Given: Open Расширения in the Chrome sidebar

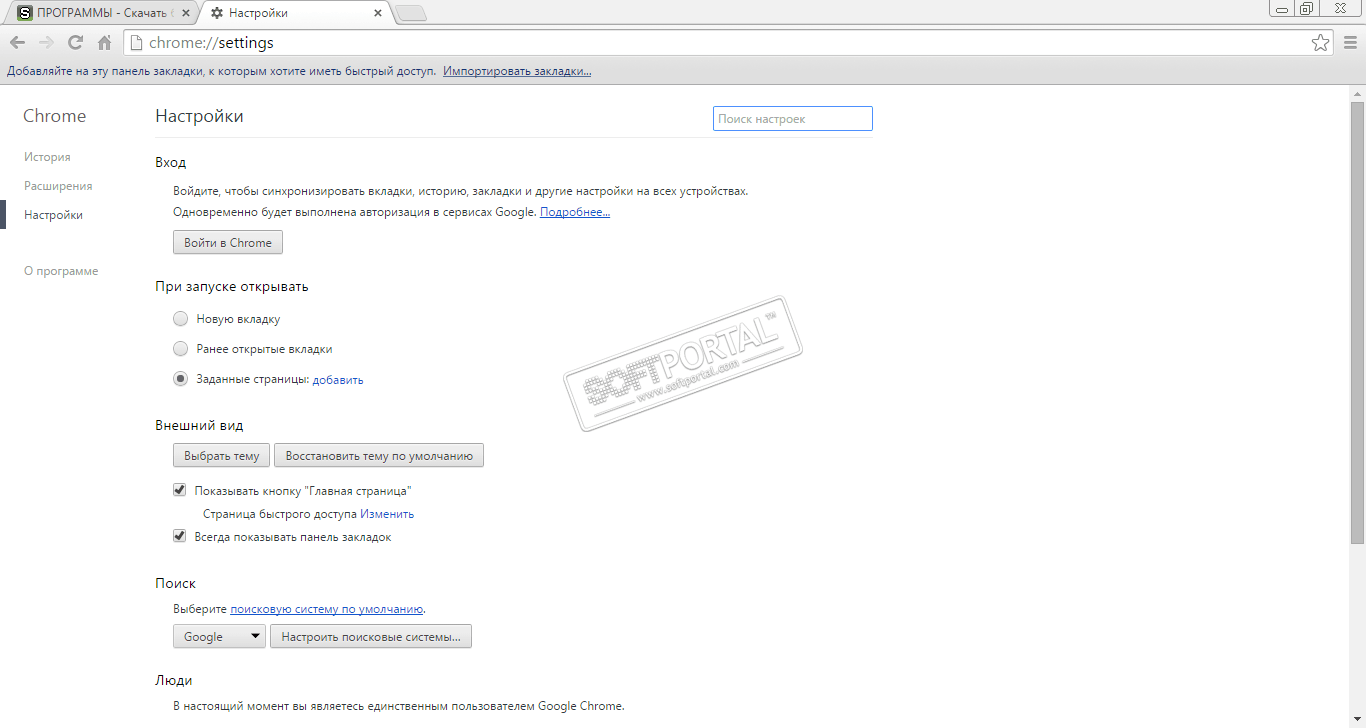Looking at the screenshot, I should coord(58,186).
